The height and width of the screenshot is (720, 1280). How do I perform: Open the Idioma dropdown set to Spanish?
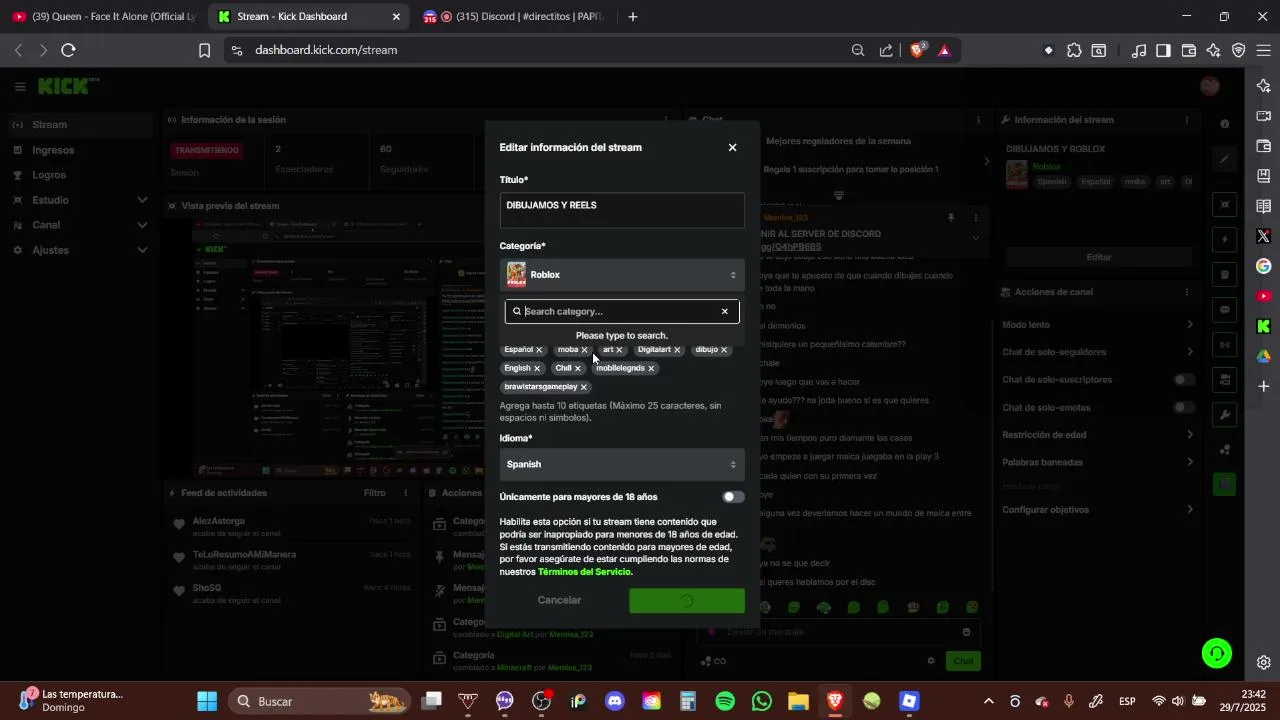point(622,464)
